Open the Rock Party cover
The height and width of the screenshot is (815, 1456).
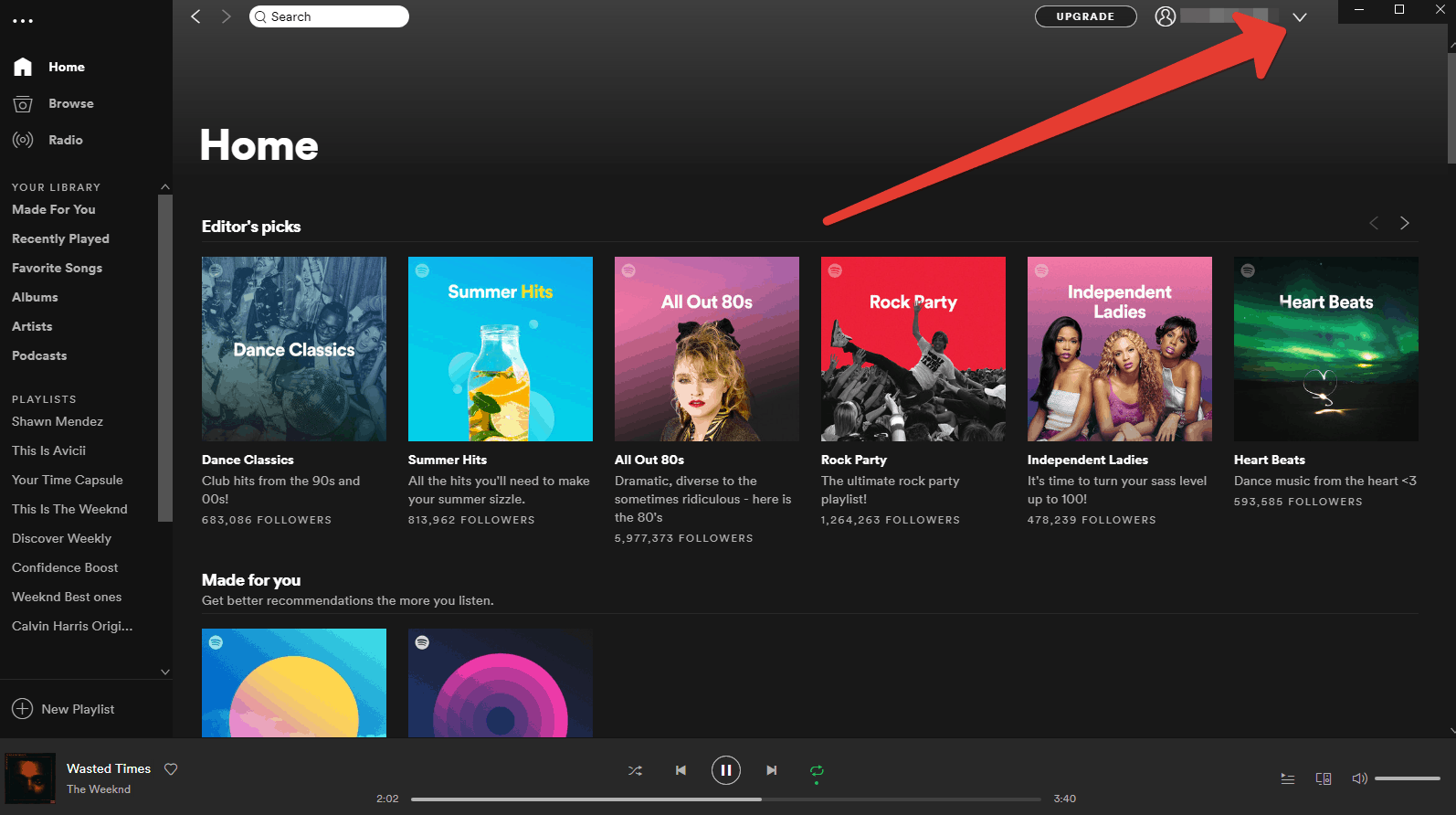pyautogui.click(x=913, y=349)
